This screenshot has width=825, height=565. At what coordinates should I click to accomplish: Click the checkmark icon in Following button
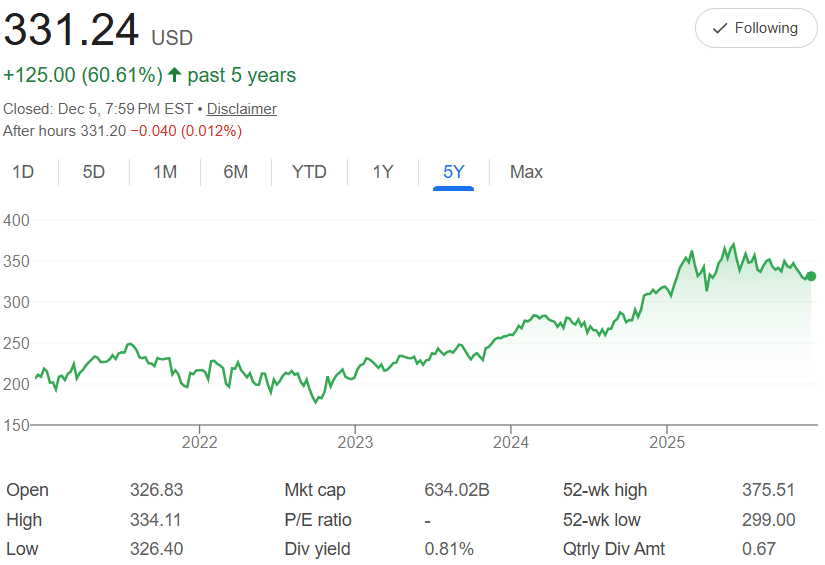pos(719,28)
